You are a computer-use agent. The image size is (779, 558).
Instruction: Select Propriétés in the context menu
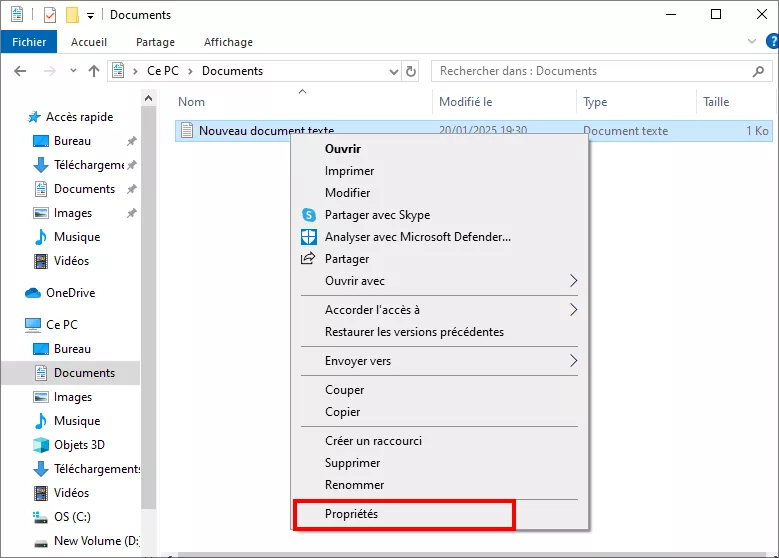(440, 514)
